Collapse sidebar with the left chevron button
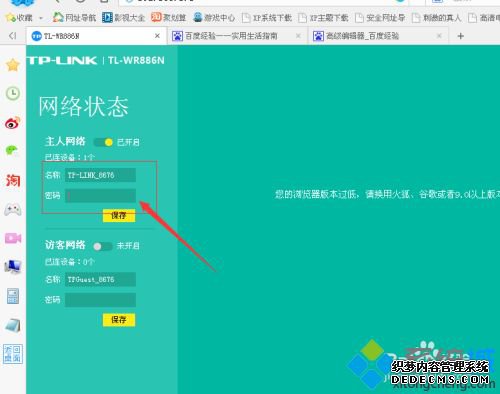 tap(13, 36)
